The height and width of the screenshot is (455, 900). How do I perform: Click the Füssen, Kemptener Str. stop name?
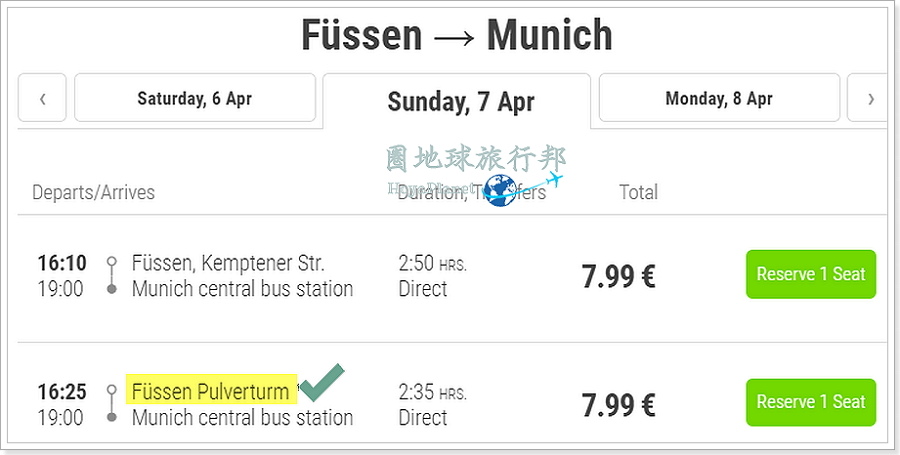(228, 263)
